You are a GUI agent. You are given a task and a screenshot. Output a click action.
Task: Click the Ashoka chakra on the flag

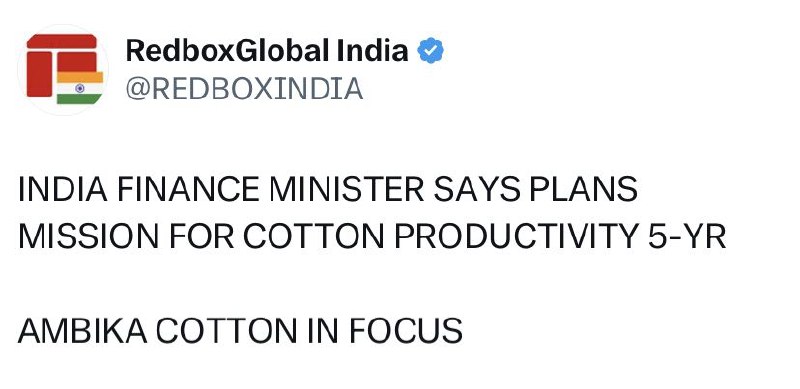[x=80, y=88]
